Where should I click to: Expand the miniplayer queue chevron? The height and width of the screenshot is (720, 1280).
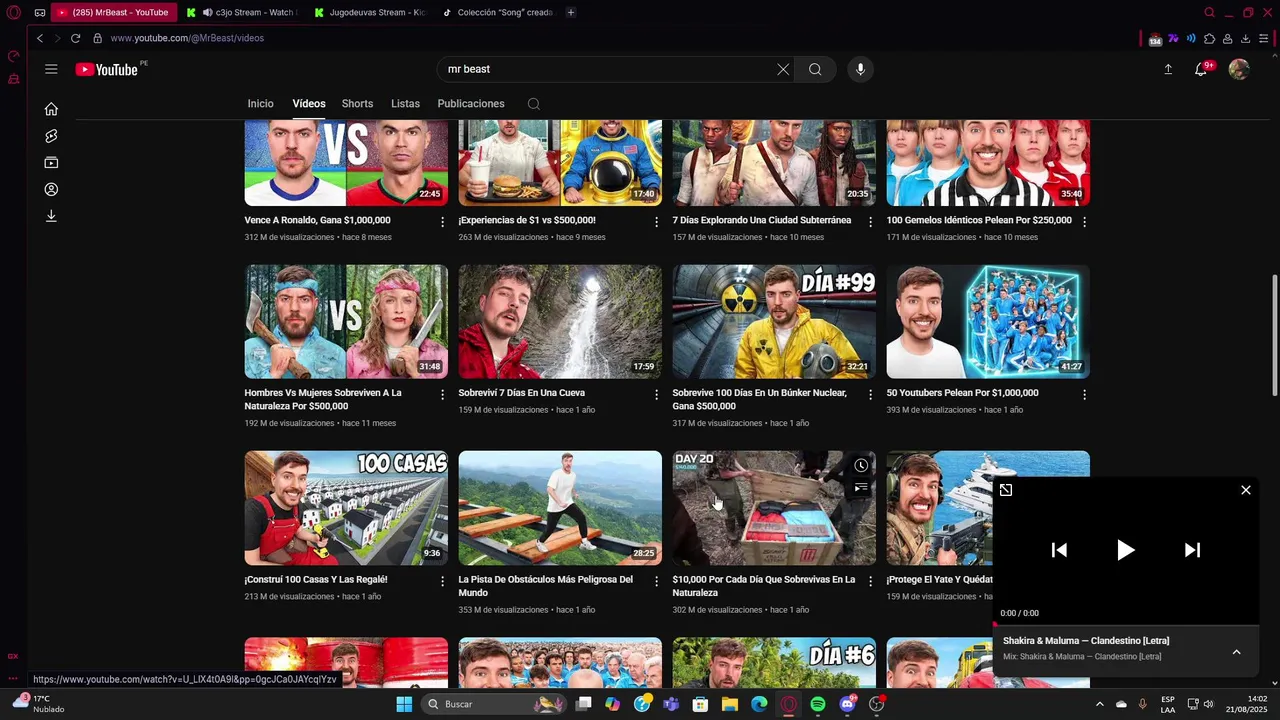[1236, 652]
